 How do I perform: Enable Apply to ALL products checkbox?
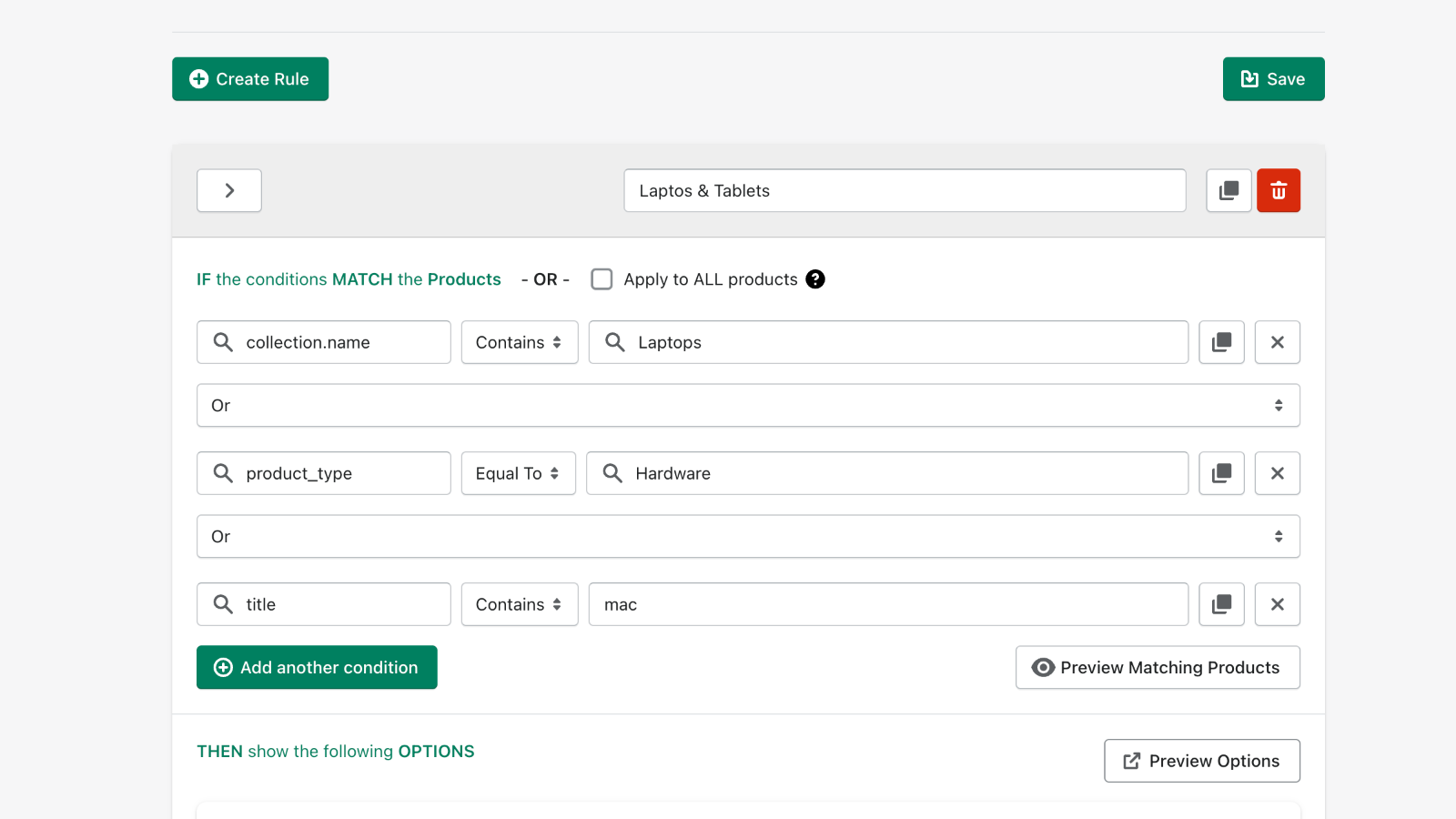click(x=602, y=279)
